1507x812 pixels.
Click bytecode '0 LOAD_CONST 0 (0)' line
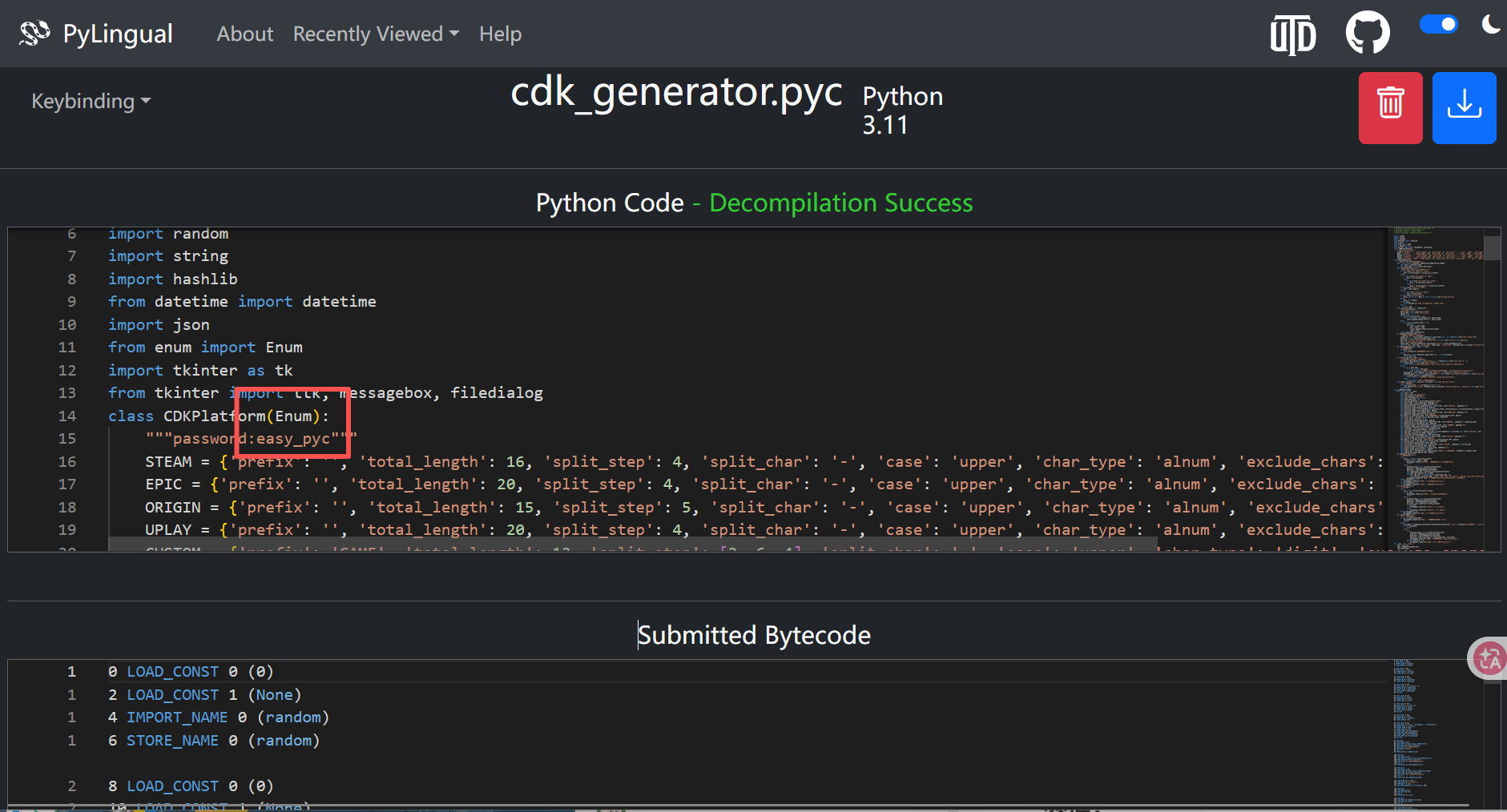[191, 672]
